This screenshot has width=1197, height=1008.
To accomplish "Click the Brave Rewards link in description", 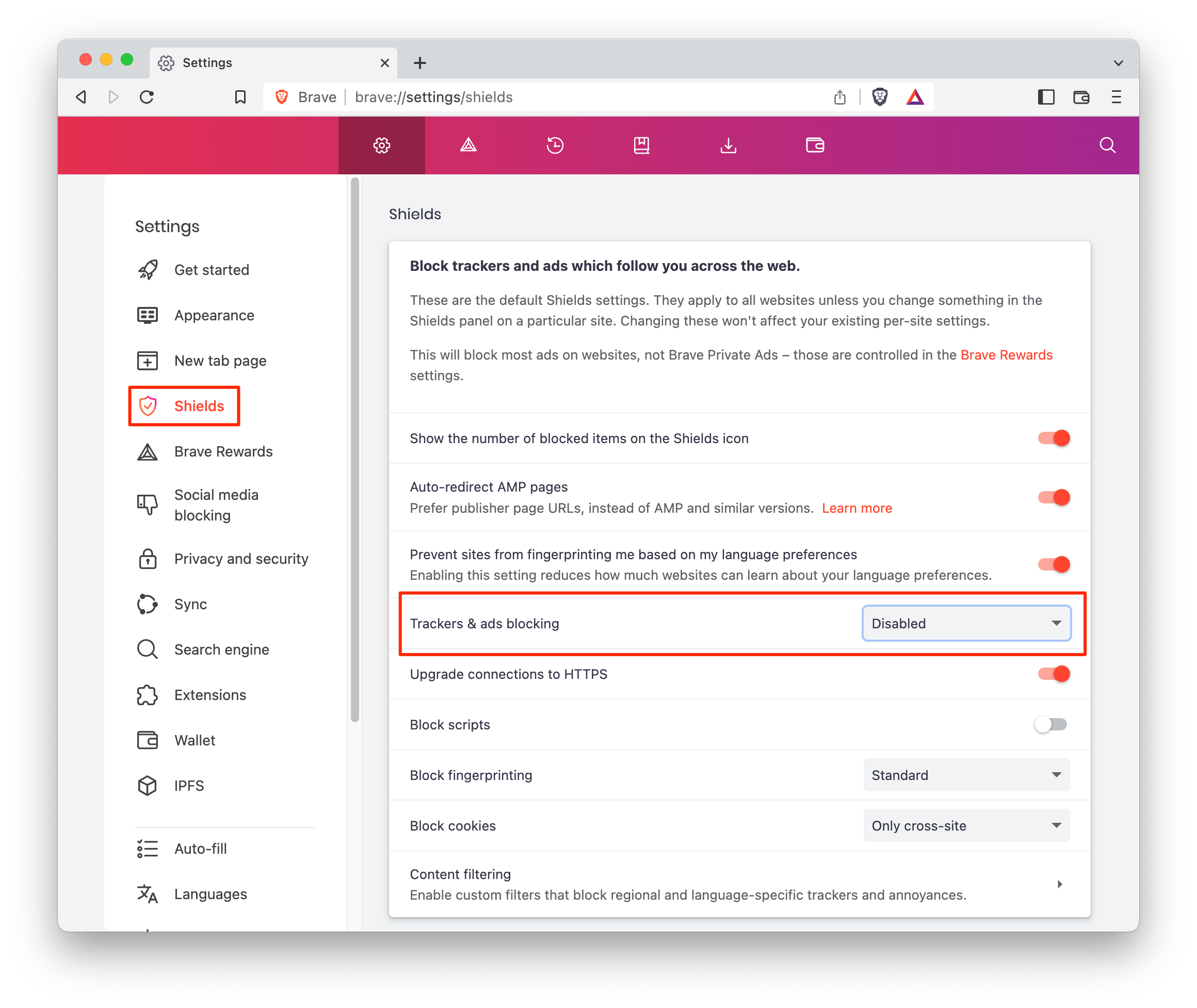I will 1006,355.
